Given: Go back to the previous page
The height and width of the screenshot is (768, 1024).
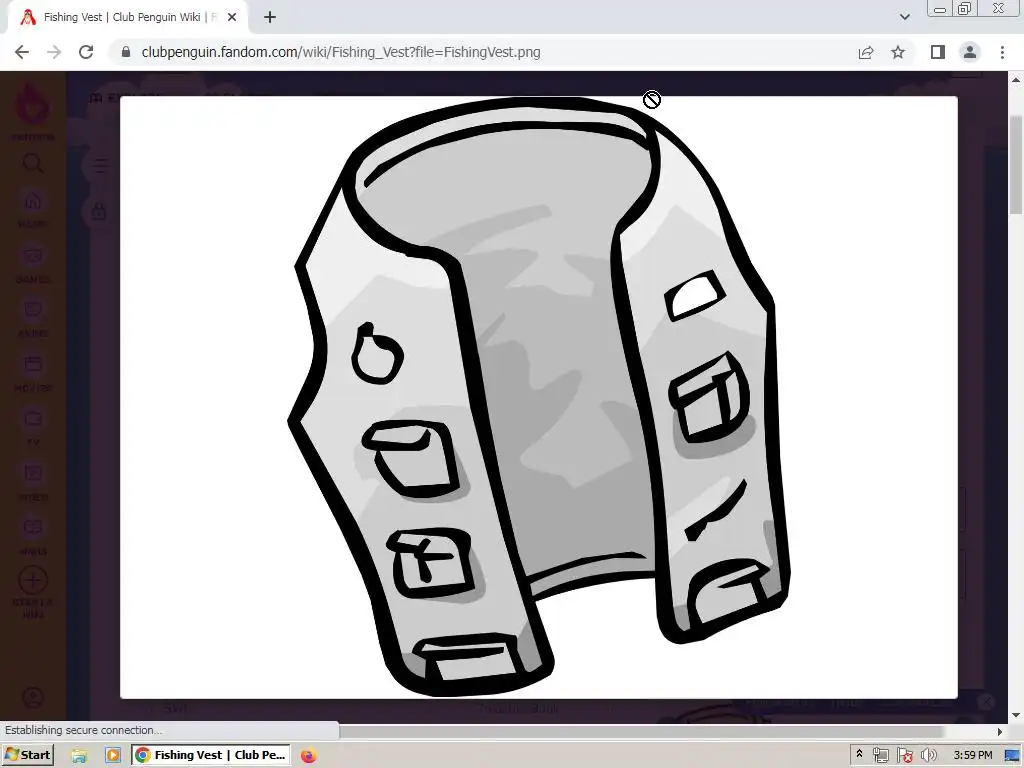Looking at the screenshot, I should tap(22, 52).
